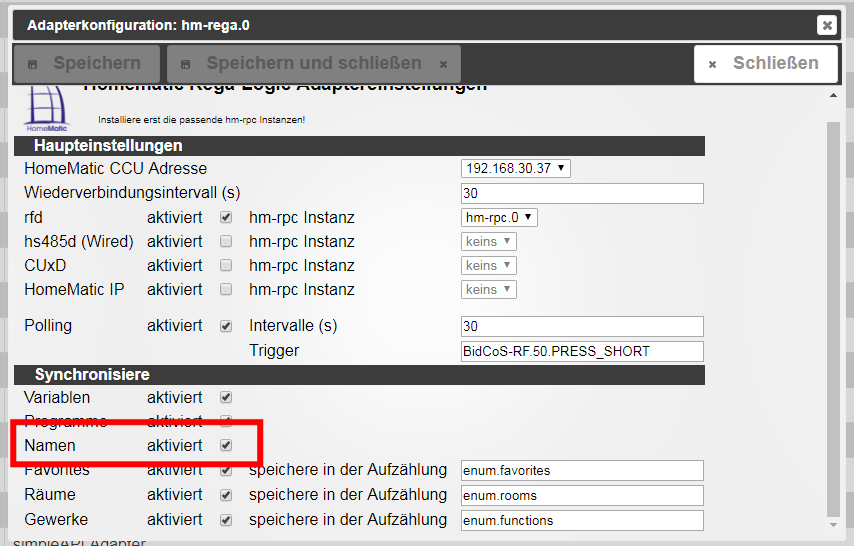
Task: Click the 'Räume' label
Action: 50,494
